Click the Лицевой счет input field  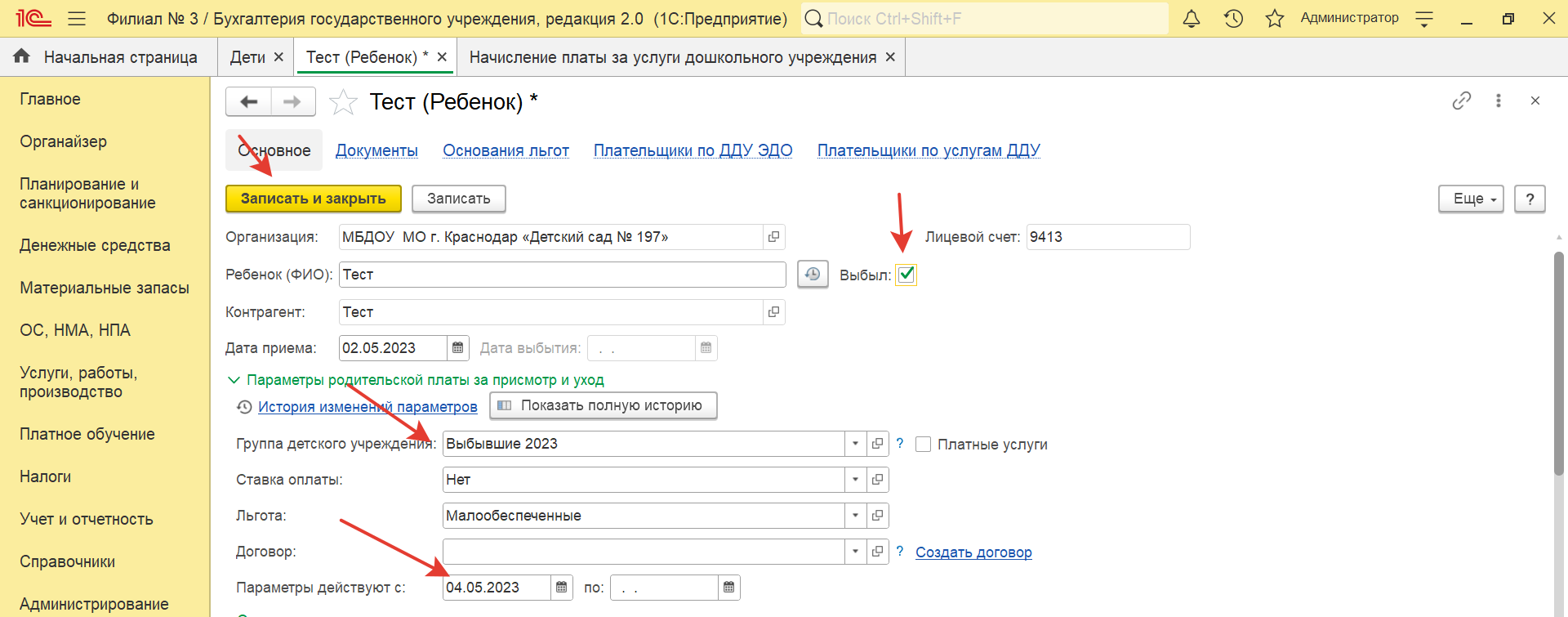click(1107, 237)
